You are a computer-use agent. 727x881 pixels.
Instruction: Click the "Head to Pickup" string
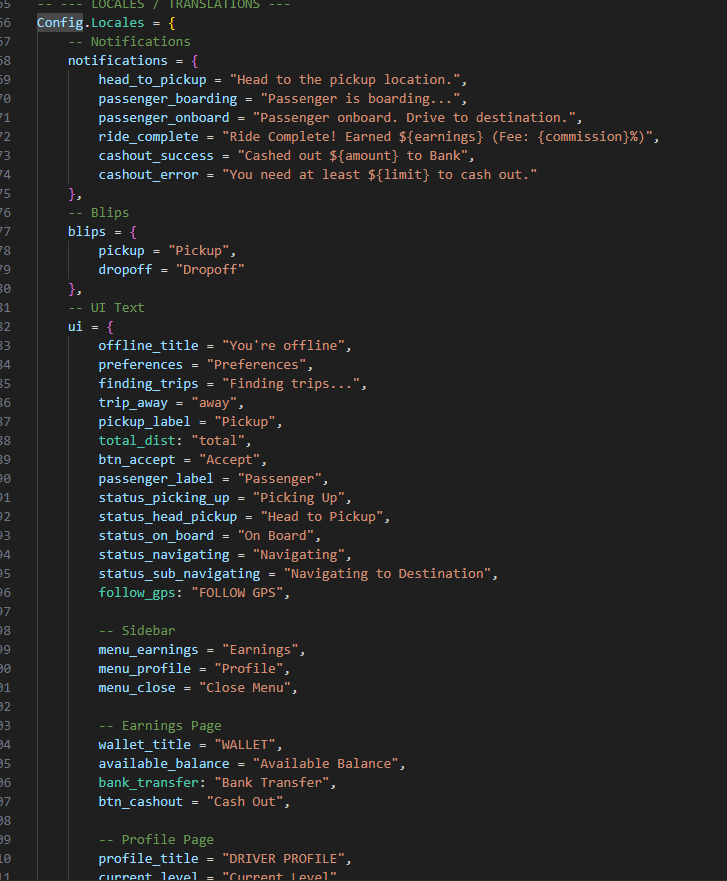click(x=322, y=517)
